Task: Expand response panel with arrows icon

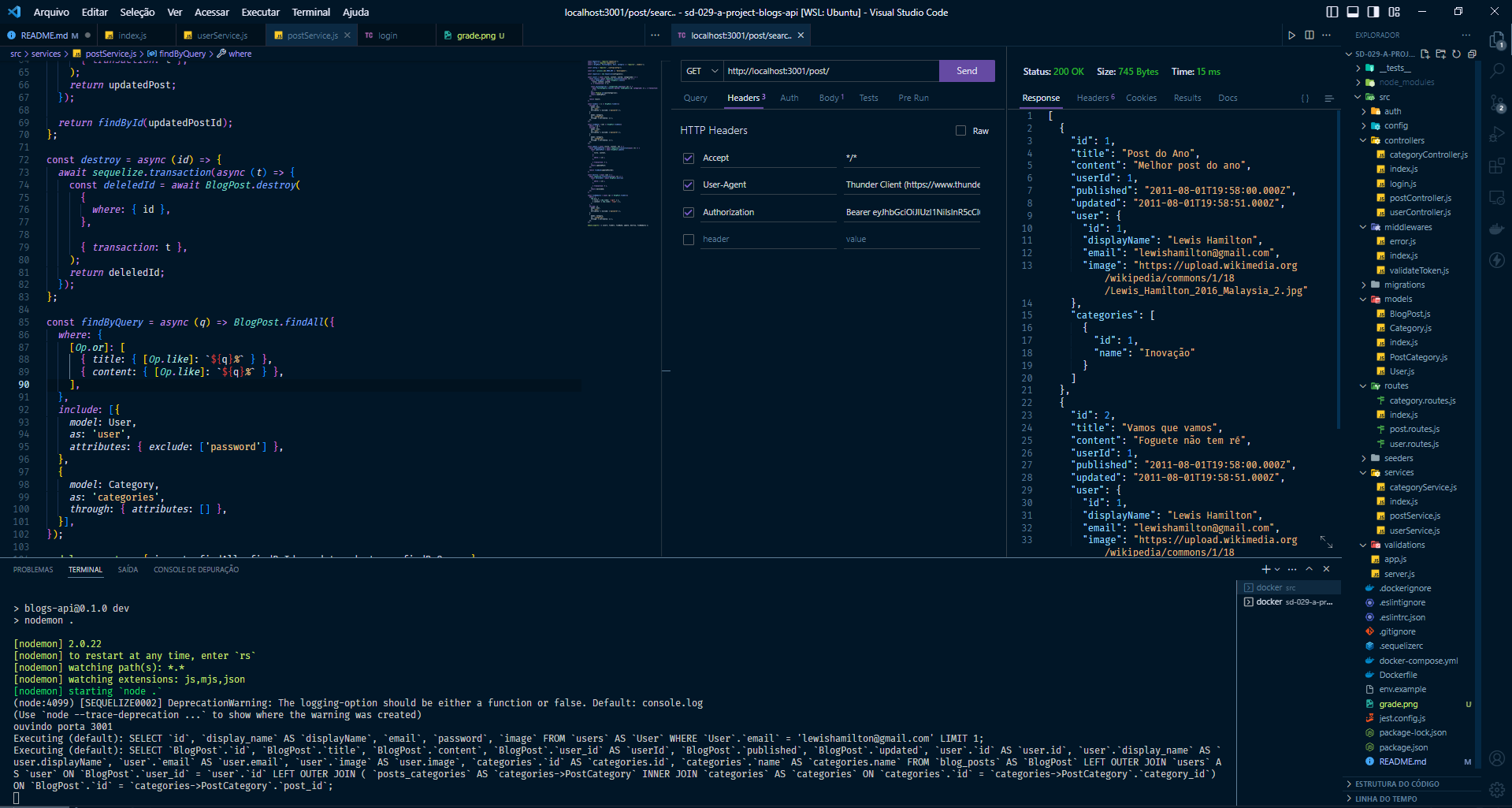Action: (1327, 542)
